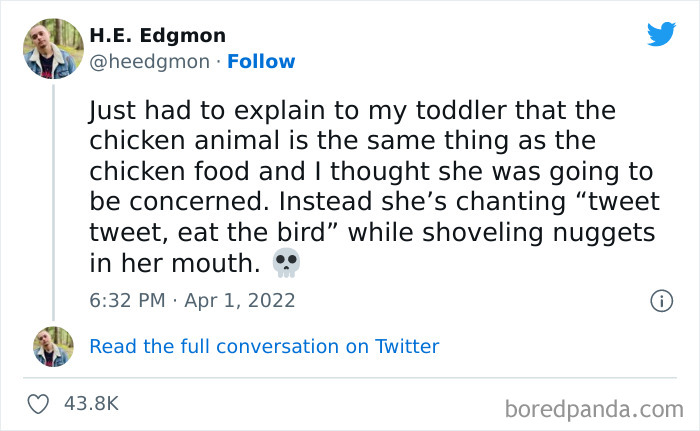Read the full conversation on Twitter
The height and width of the screenshot is (431, 700).
(264, 347)
